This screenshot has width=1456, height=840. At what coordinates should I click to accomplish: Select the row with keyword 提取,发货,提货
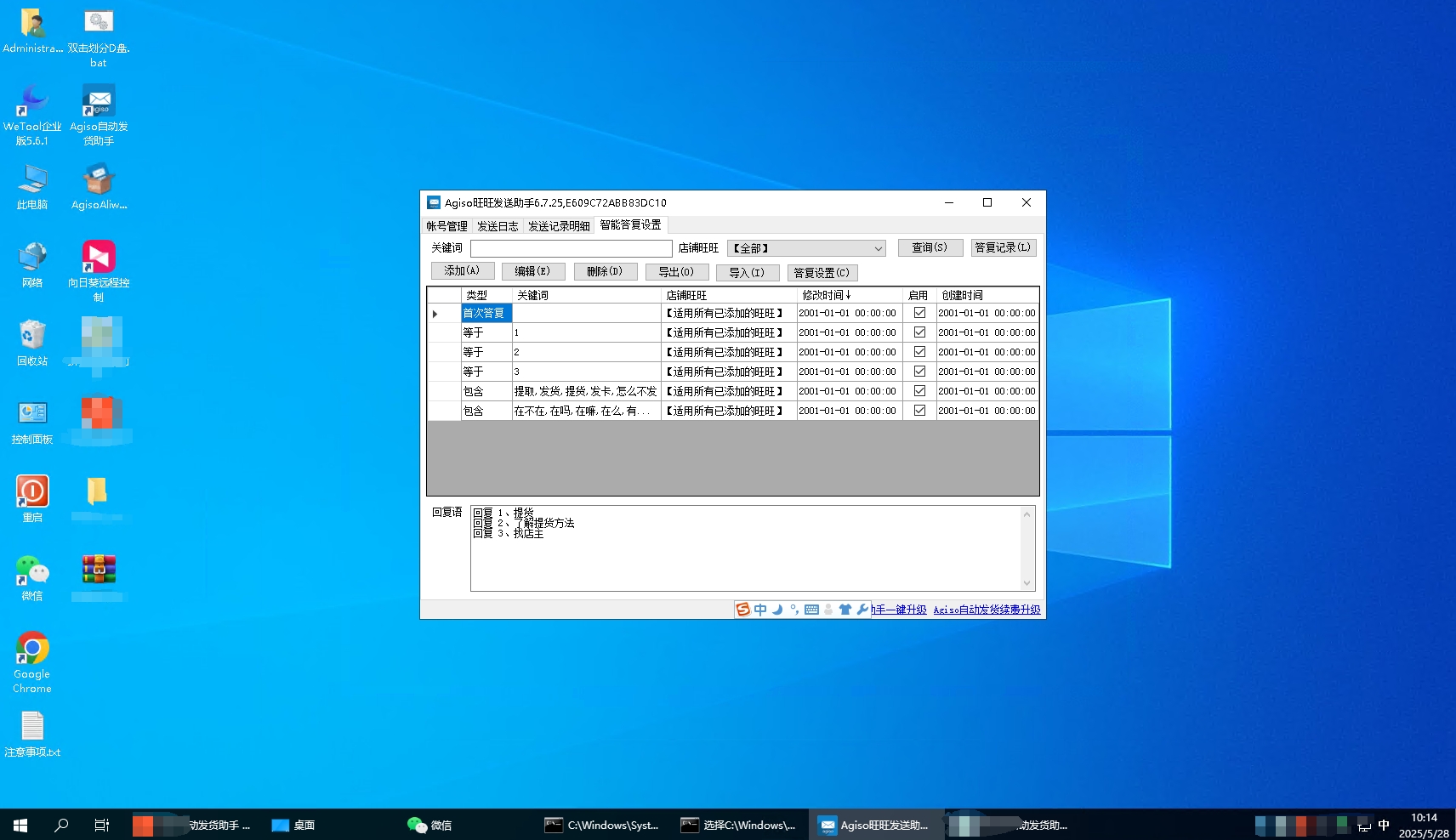tap(732, 391)
